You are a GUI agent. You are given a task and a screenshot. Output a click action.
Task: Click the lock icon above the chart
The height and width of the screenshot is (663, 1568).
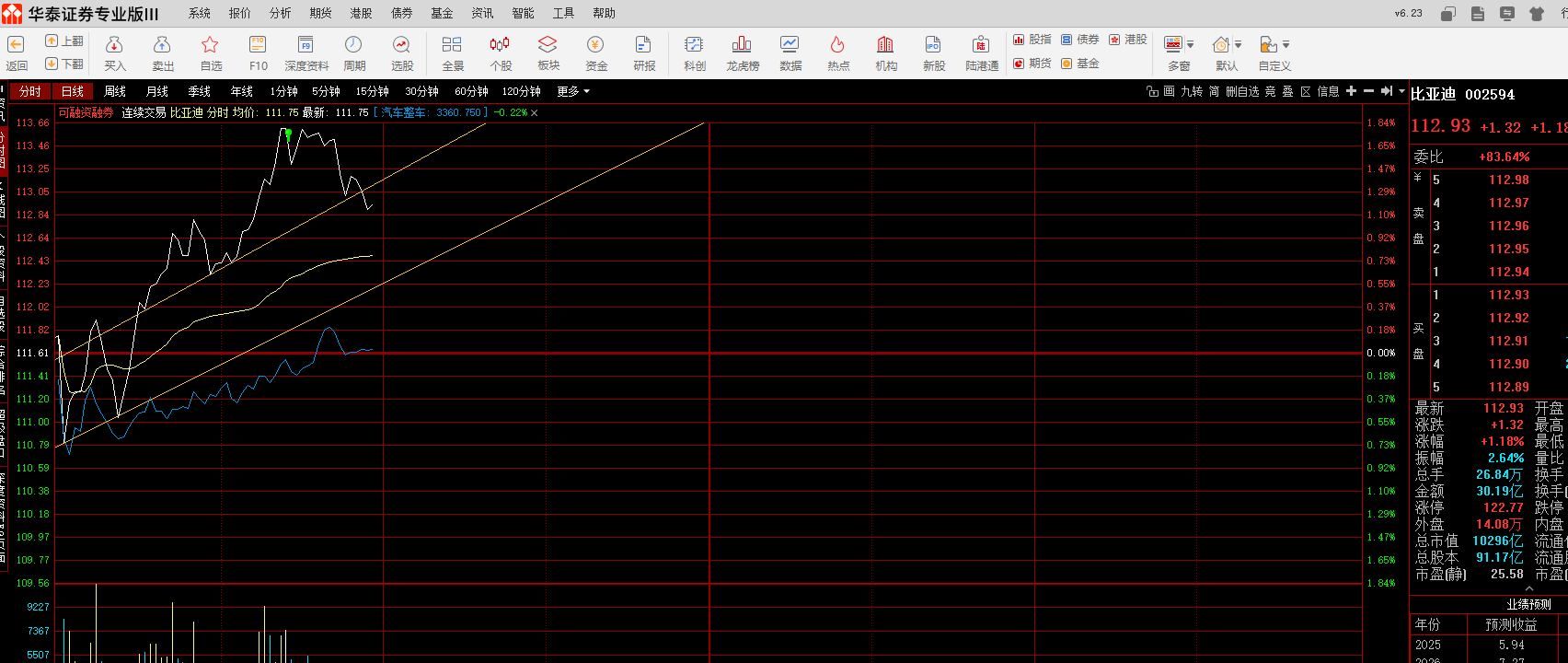click(x=1153, y=91)
